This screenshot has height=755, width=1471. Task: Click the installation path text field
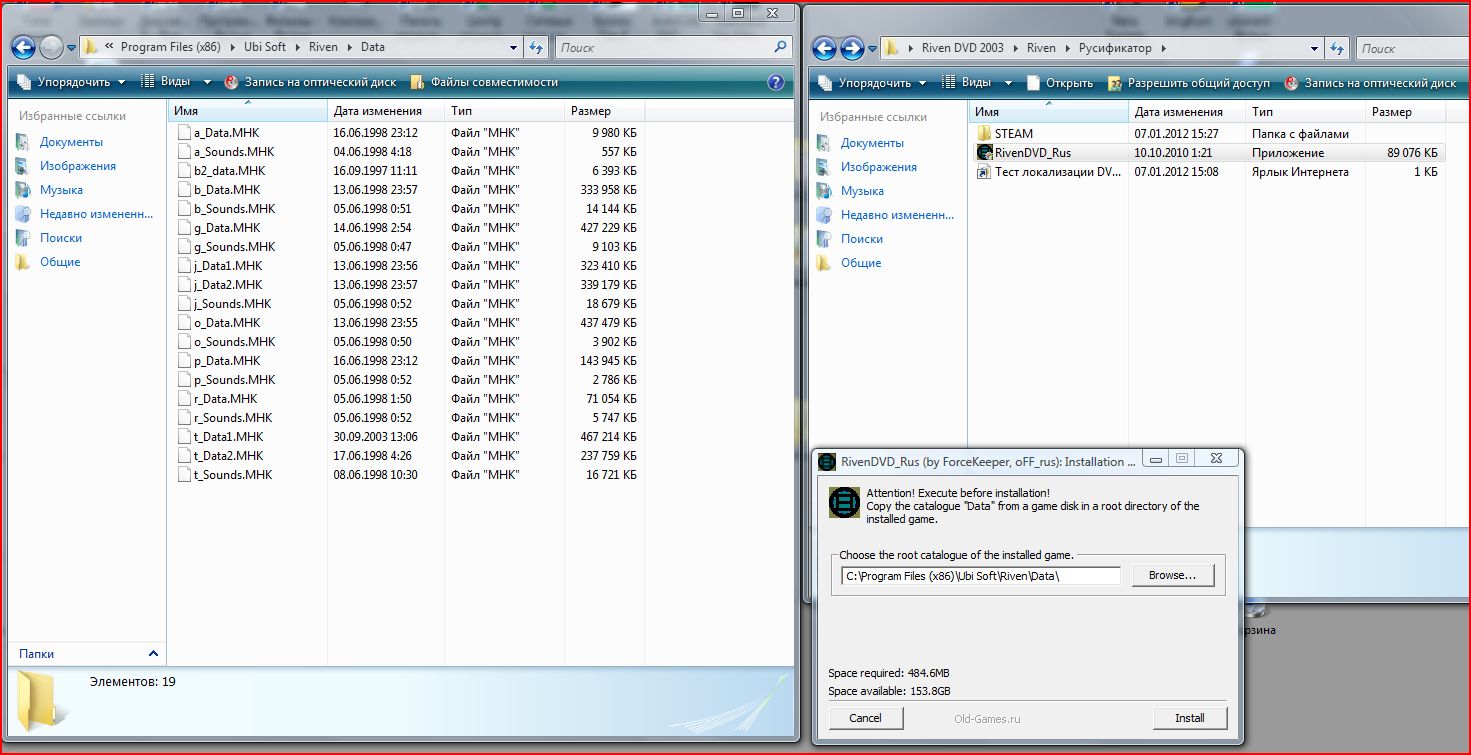tap(979, 576)
